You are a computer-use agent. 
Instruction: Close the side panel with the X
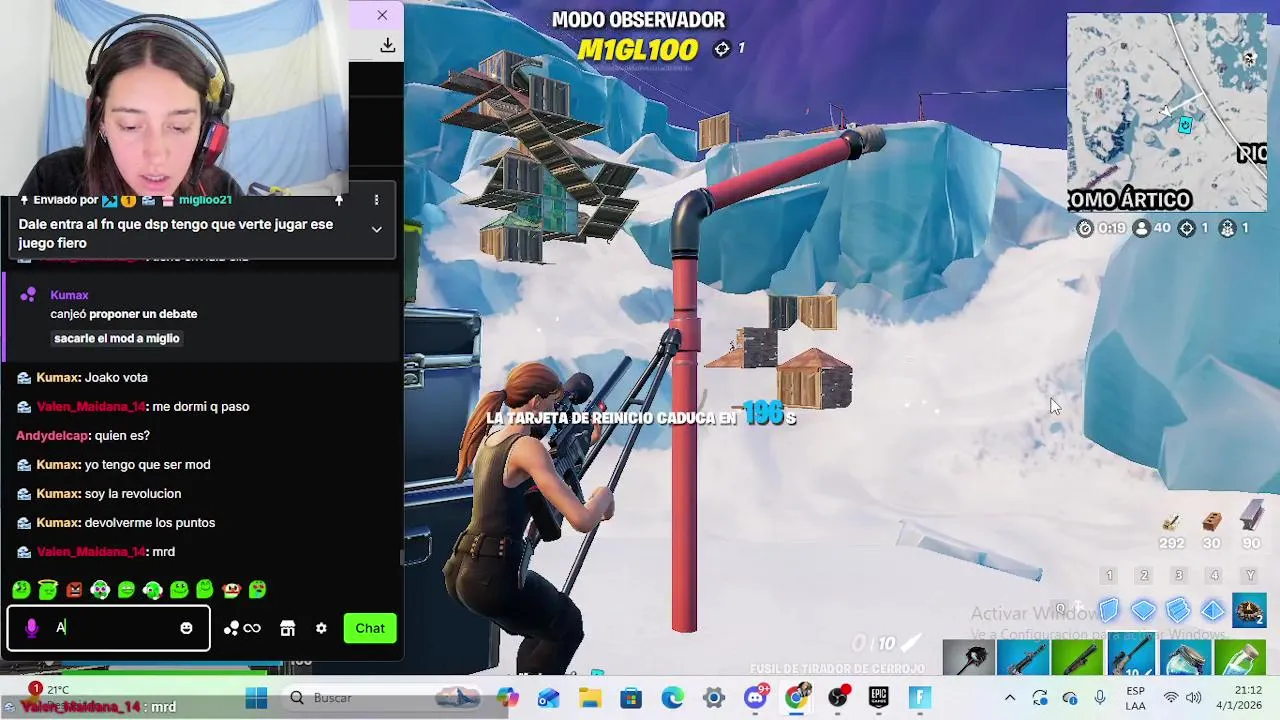click(382, 15)
